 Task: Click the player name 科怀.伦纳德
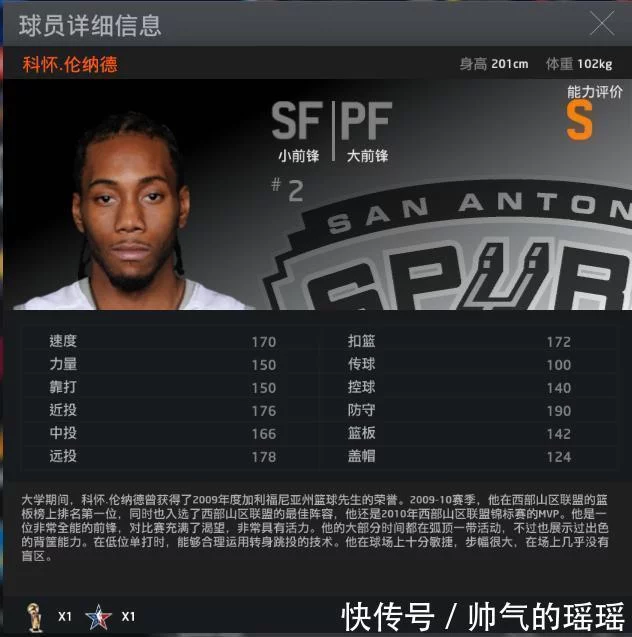70,64
